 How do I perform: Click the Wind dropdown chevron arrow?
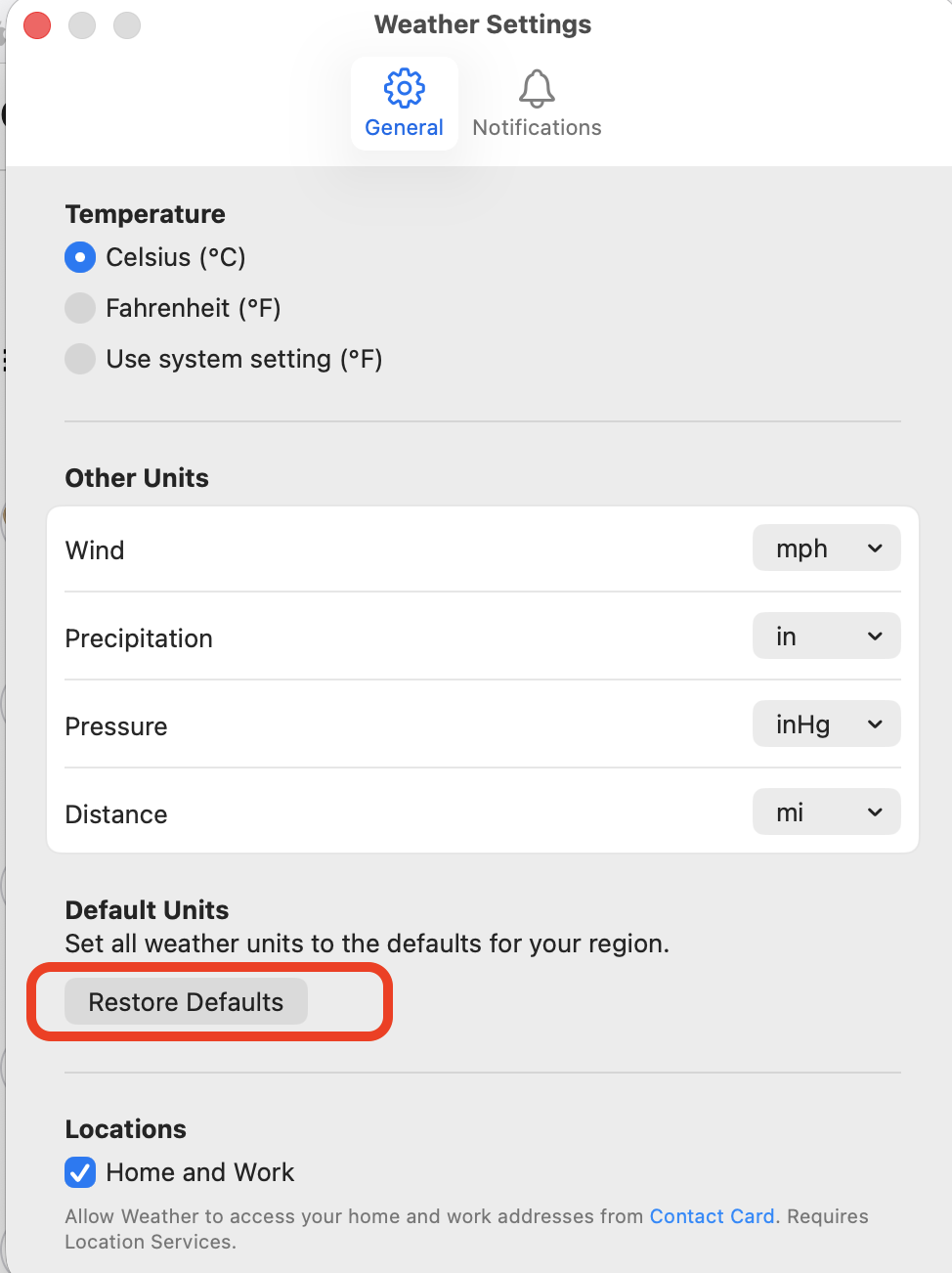(x=875, y=549)
